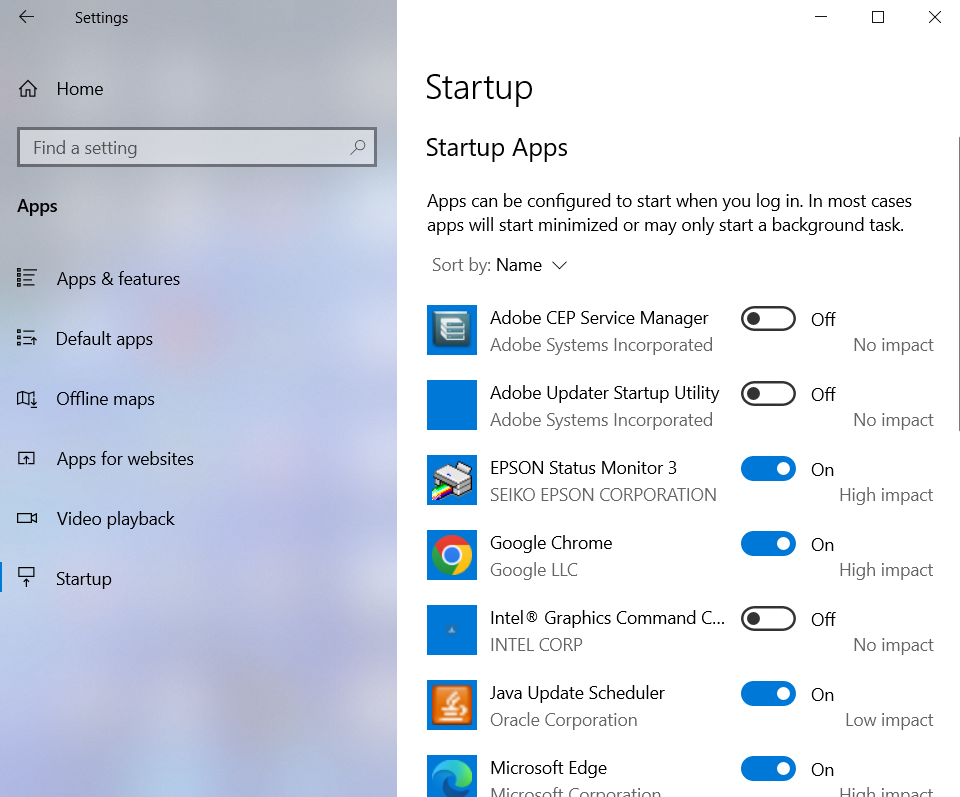
Task: Click the Home house icon
Action: click(x=28, y=89)
